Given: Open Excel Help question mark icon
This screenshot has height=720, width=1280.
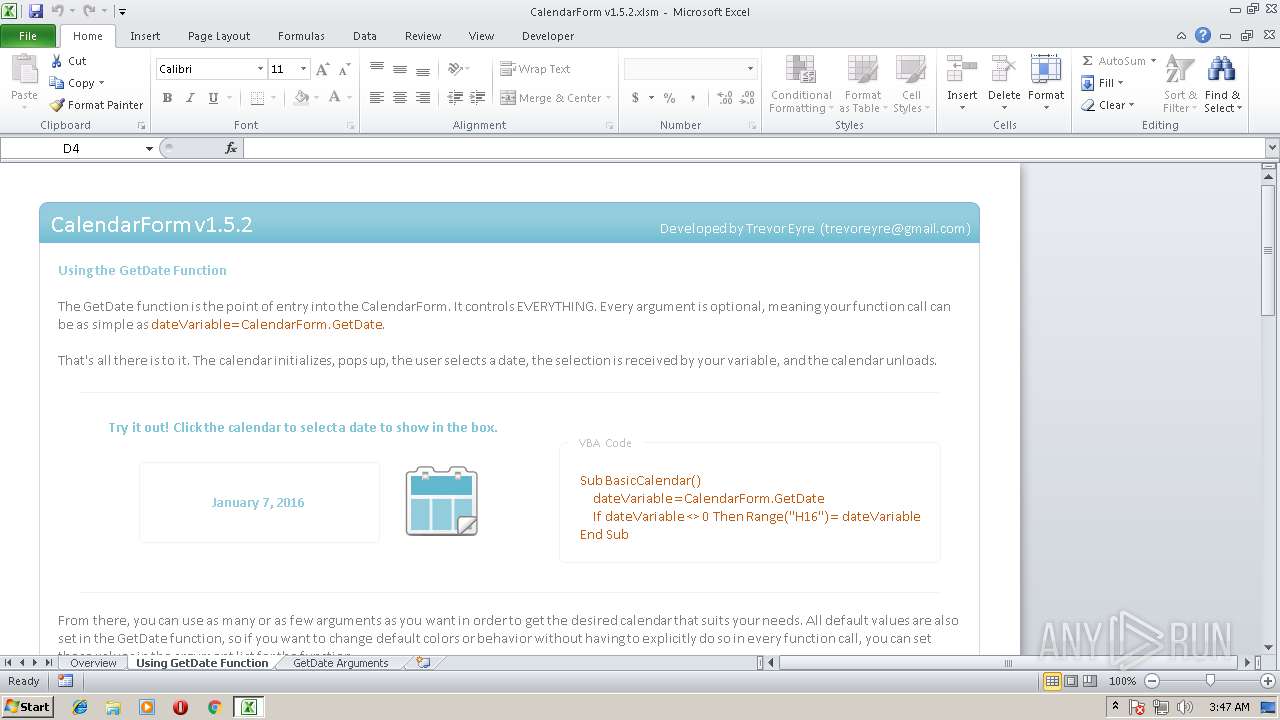Looking at the screenshot, I should point(1204,36).
